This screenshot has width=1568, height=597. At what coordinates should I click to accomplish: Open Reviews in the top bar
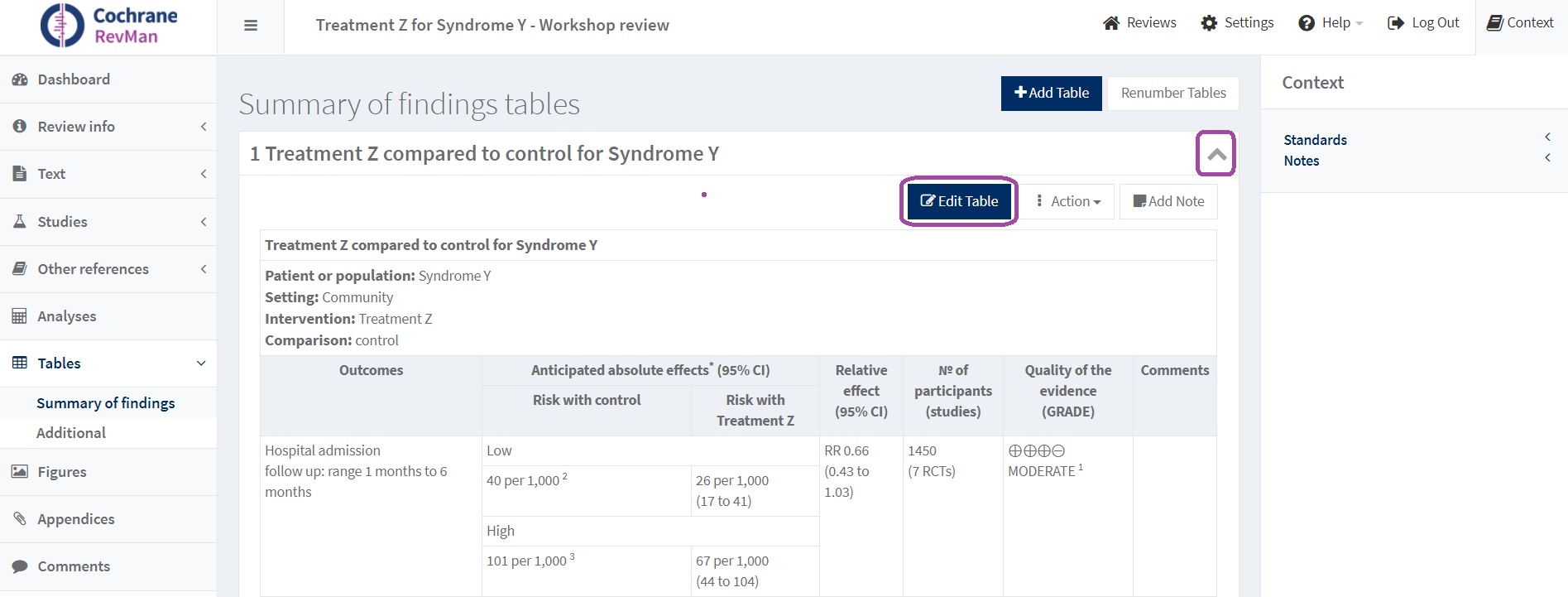(1139, 23)
